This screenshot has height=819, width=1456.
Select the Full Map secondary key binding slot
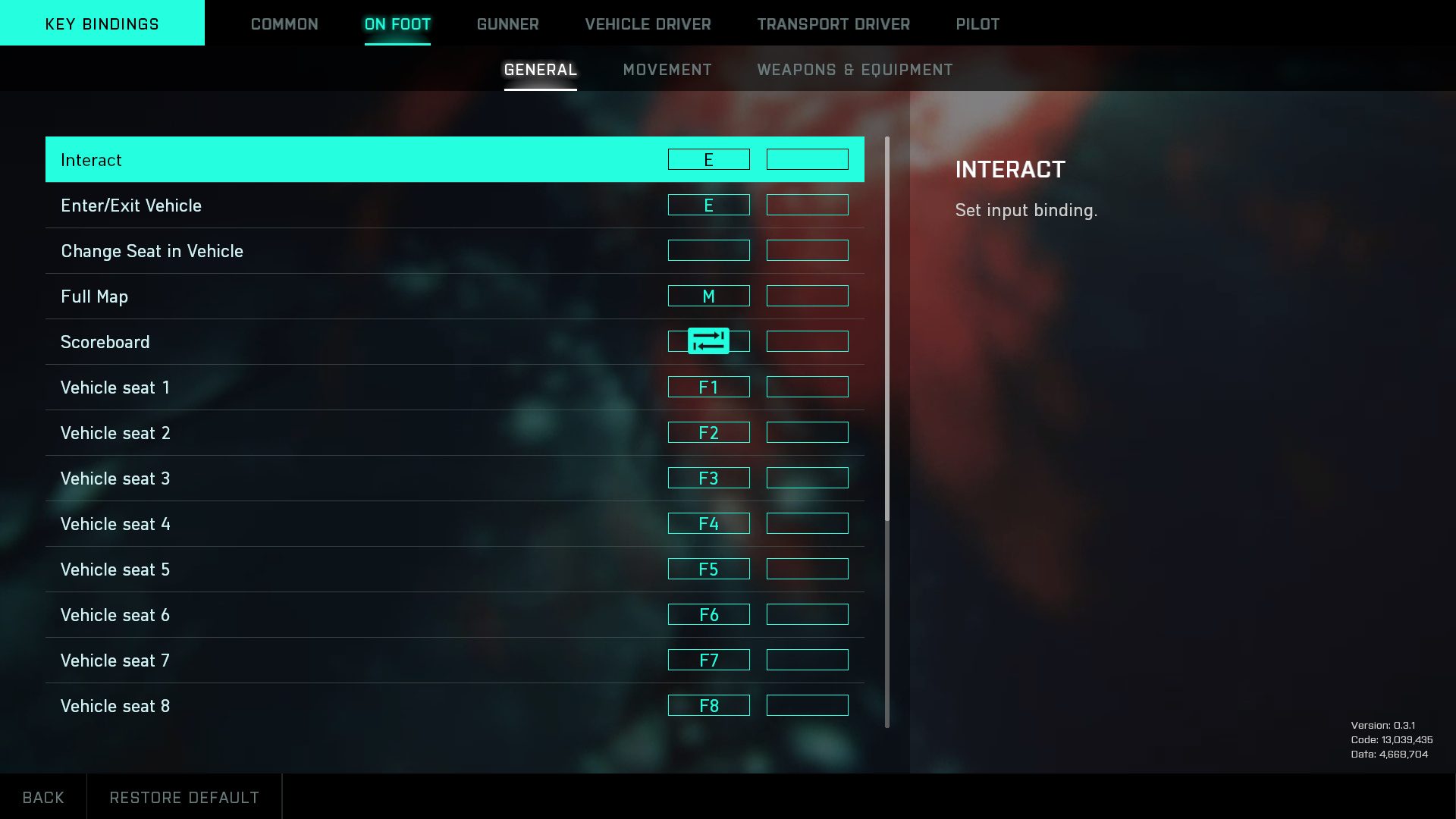click(x=807, y=296)
